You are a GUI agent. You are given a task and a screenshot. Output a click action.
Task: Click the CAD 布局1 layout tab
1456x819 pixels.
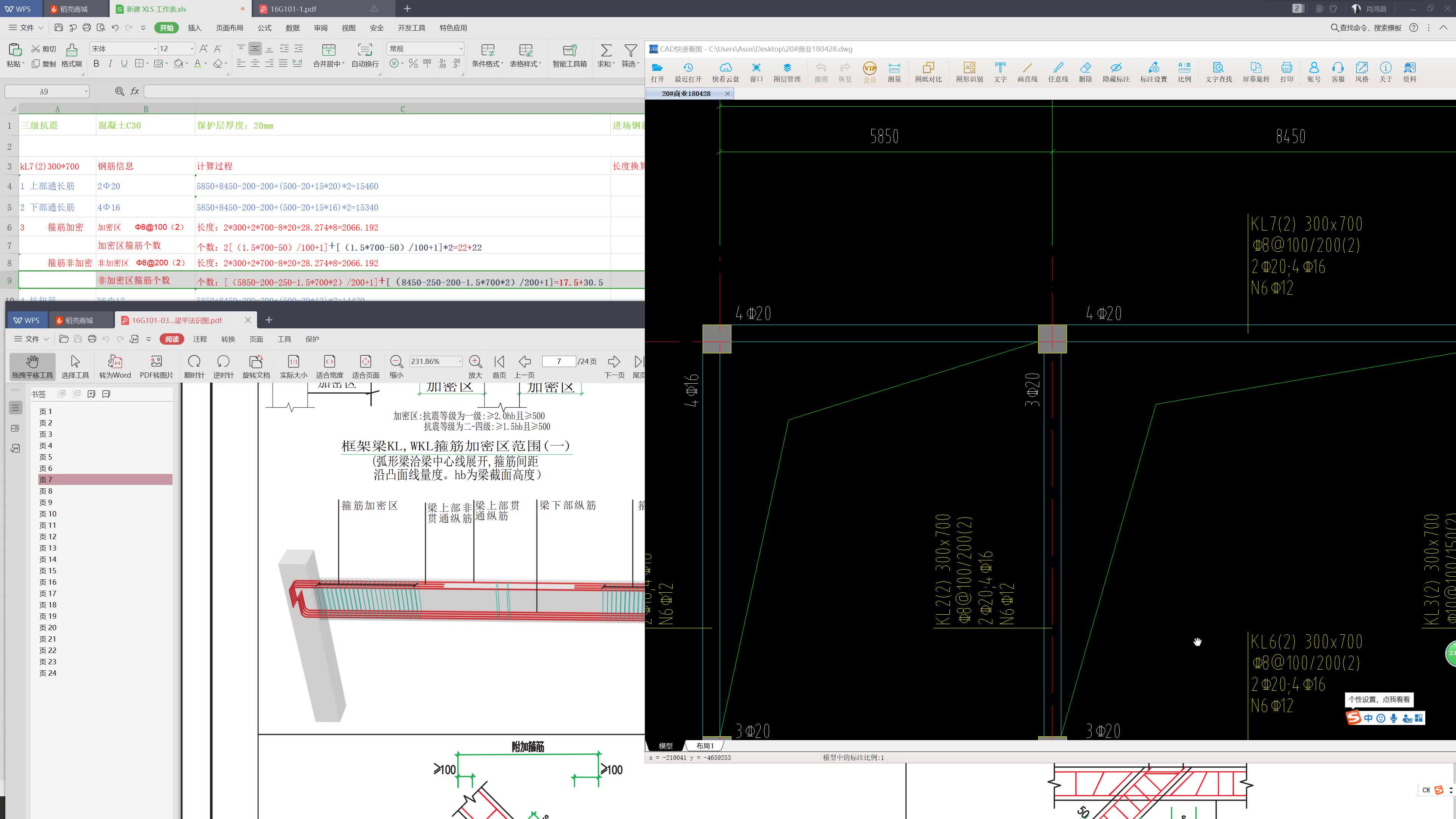coord(704,745)
